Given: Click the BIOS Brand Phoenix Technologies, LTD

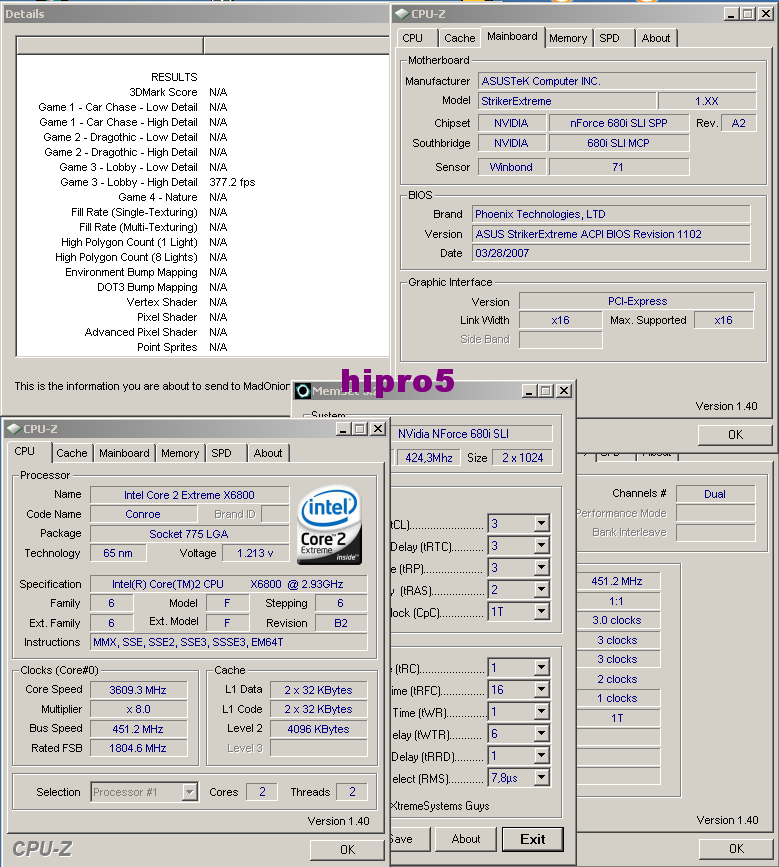Looking at the screenshot, I should coord(611,214).
